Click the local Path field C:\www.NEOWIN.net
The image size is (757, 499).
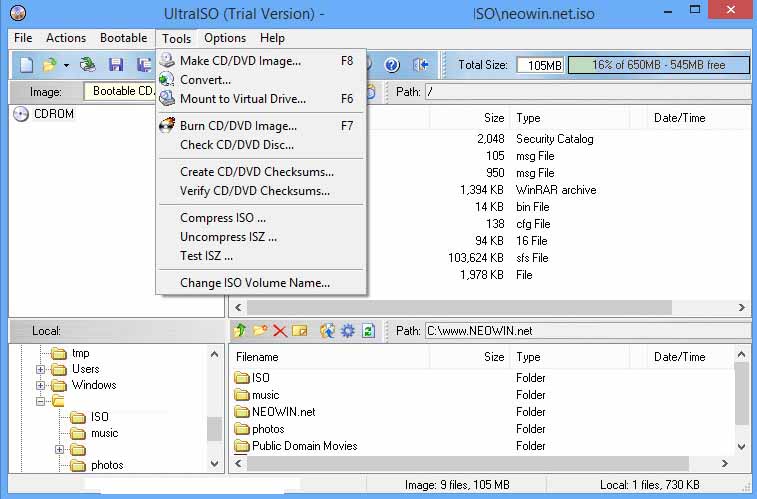pyautogui.click(x=588, y=331)
